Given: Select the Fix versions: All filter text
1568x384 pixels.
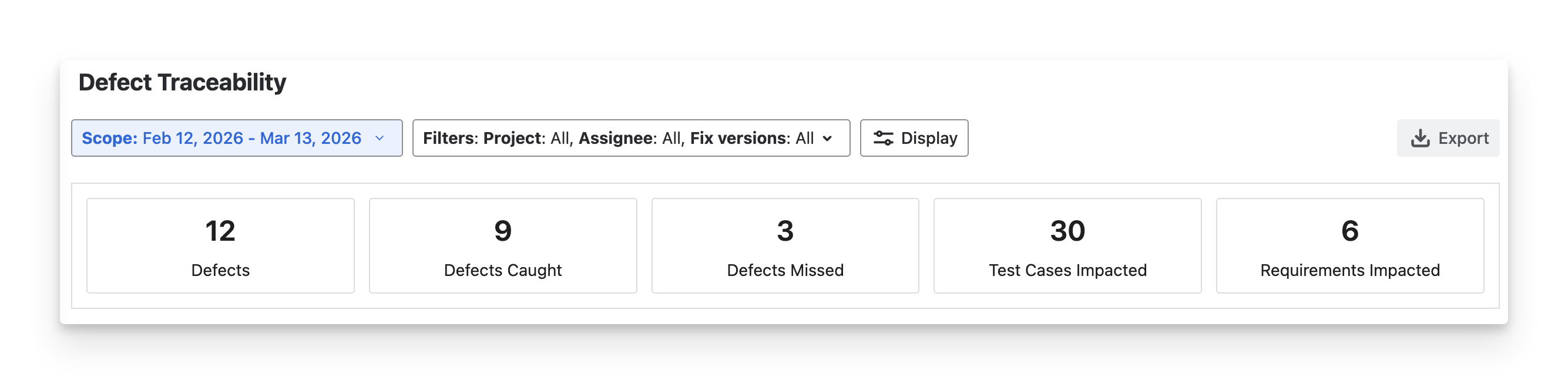Looking at the screenshot, I should pyautogui.click(x=752, y=138).
